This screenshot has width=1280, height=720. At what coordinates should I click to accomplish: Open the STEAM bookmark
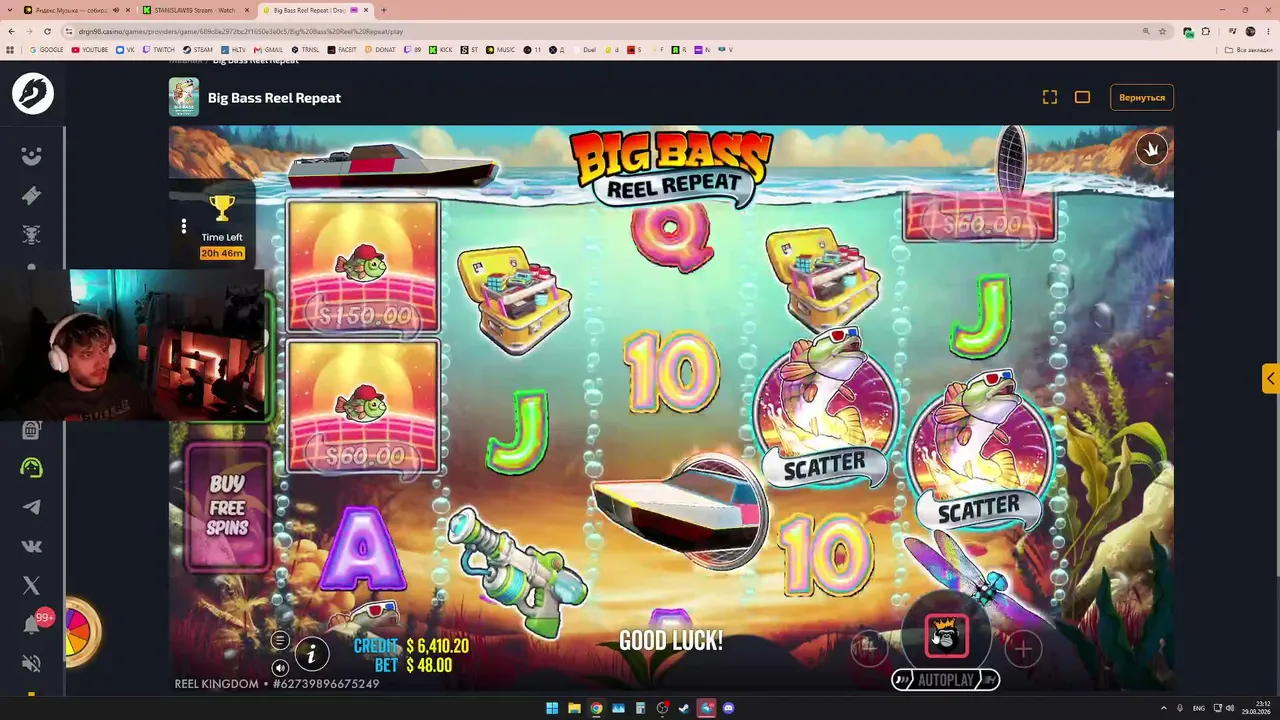(x=198, y=49)
